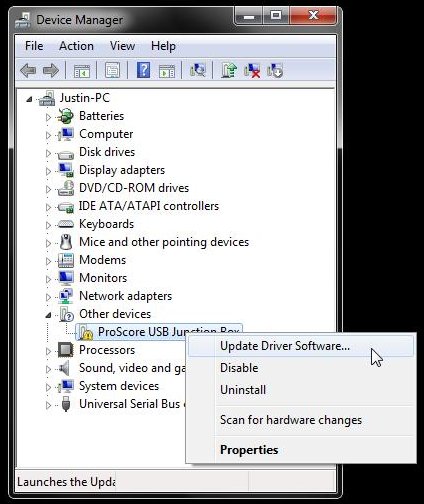Viewport: 424px width, 504px height.
Task: Click the blue Help question mark icon
Action: (143, 70)
